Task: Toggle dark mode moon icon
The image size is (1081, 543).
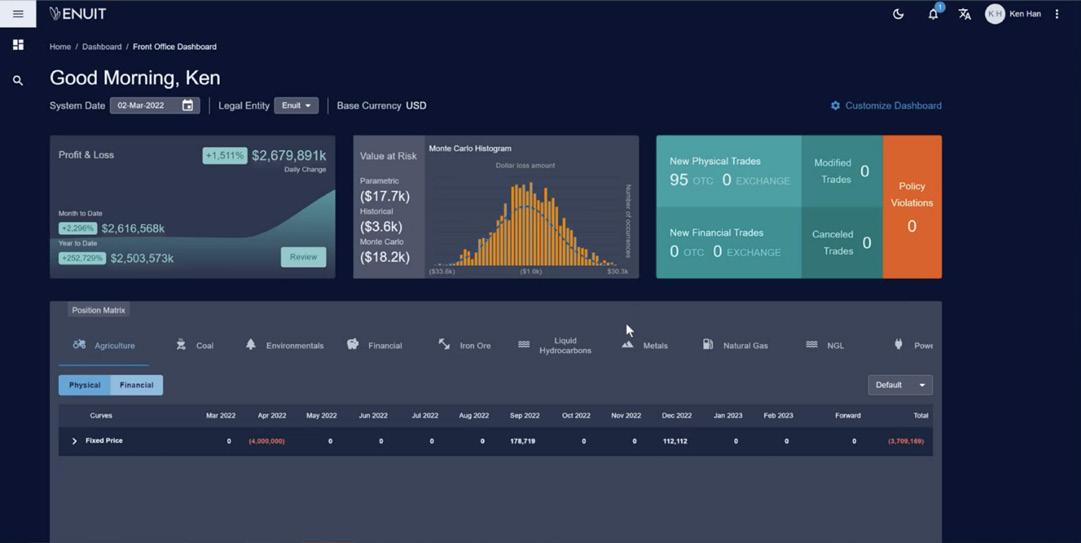Action: pyautogui.click(x=898, y=14)
